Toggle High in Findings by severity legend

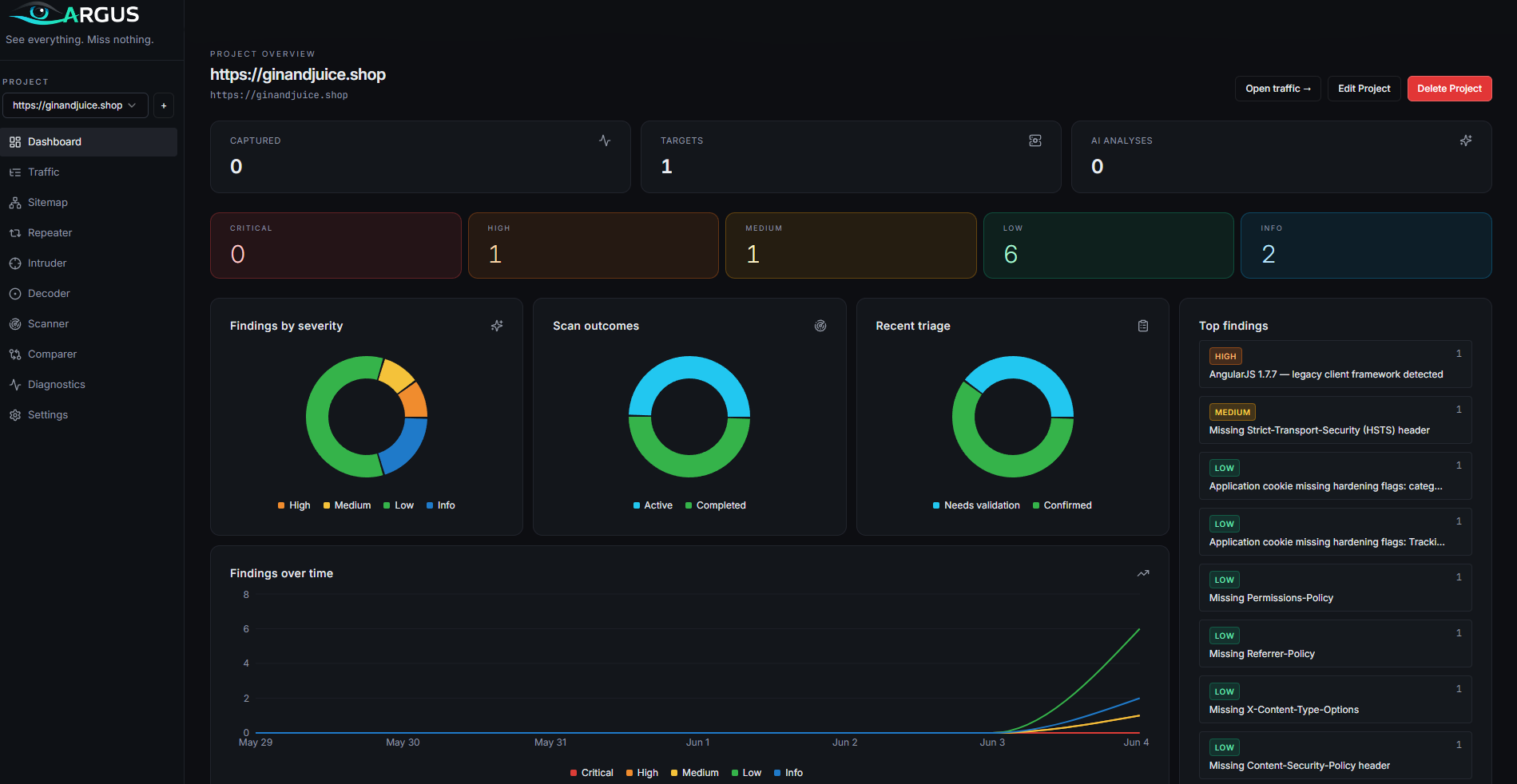[294, 505]
